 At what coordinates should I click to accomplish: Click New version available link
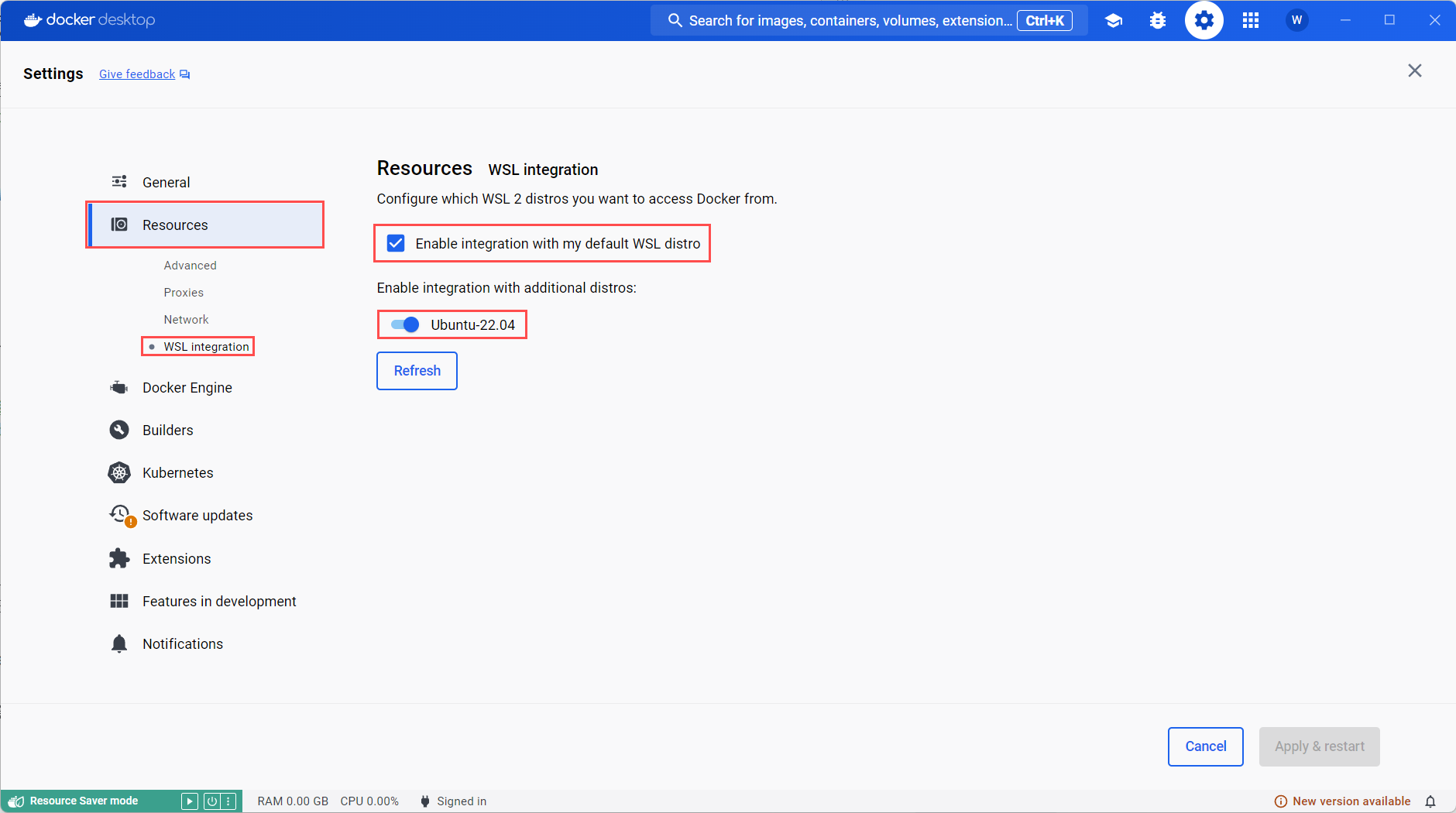tap(1351, 801)
